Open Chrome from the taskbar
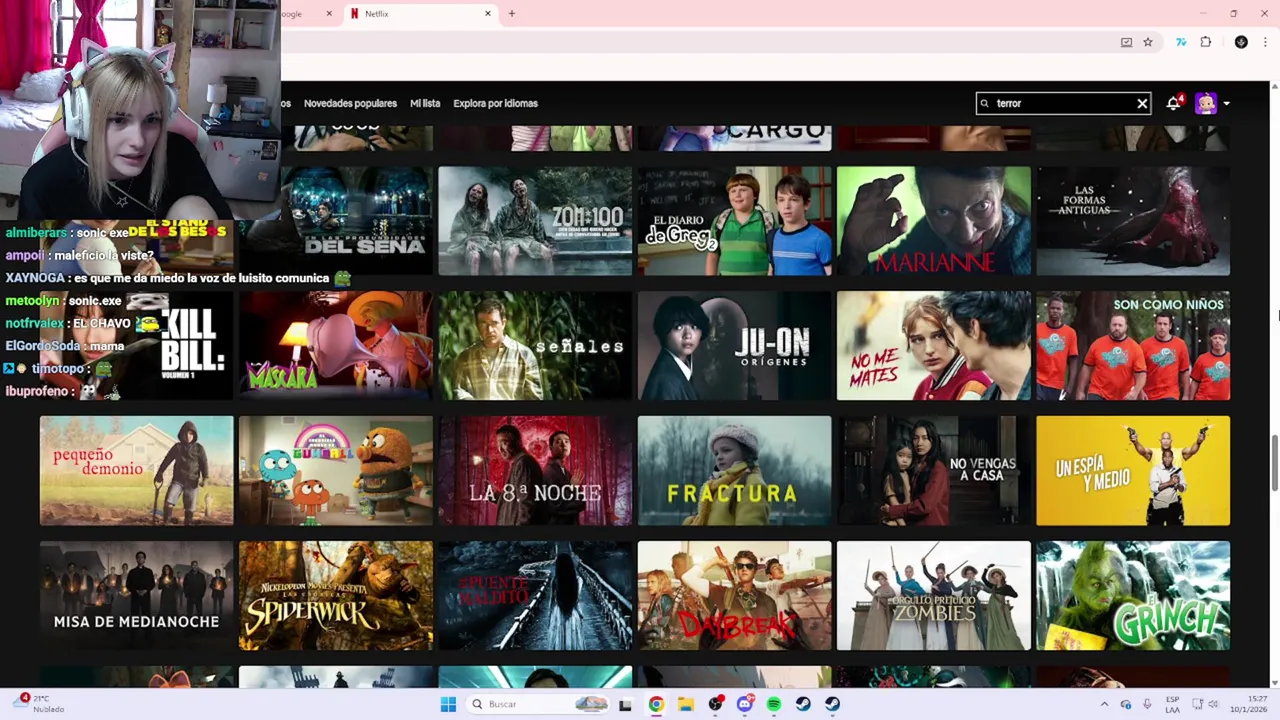This screenshot has height=720, width=1280. (656, 704)
